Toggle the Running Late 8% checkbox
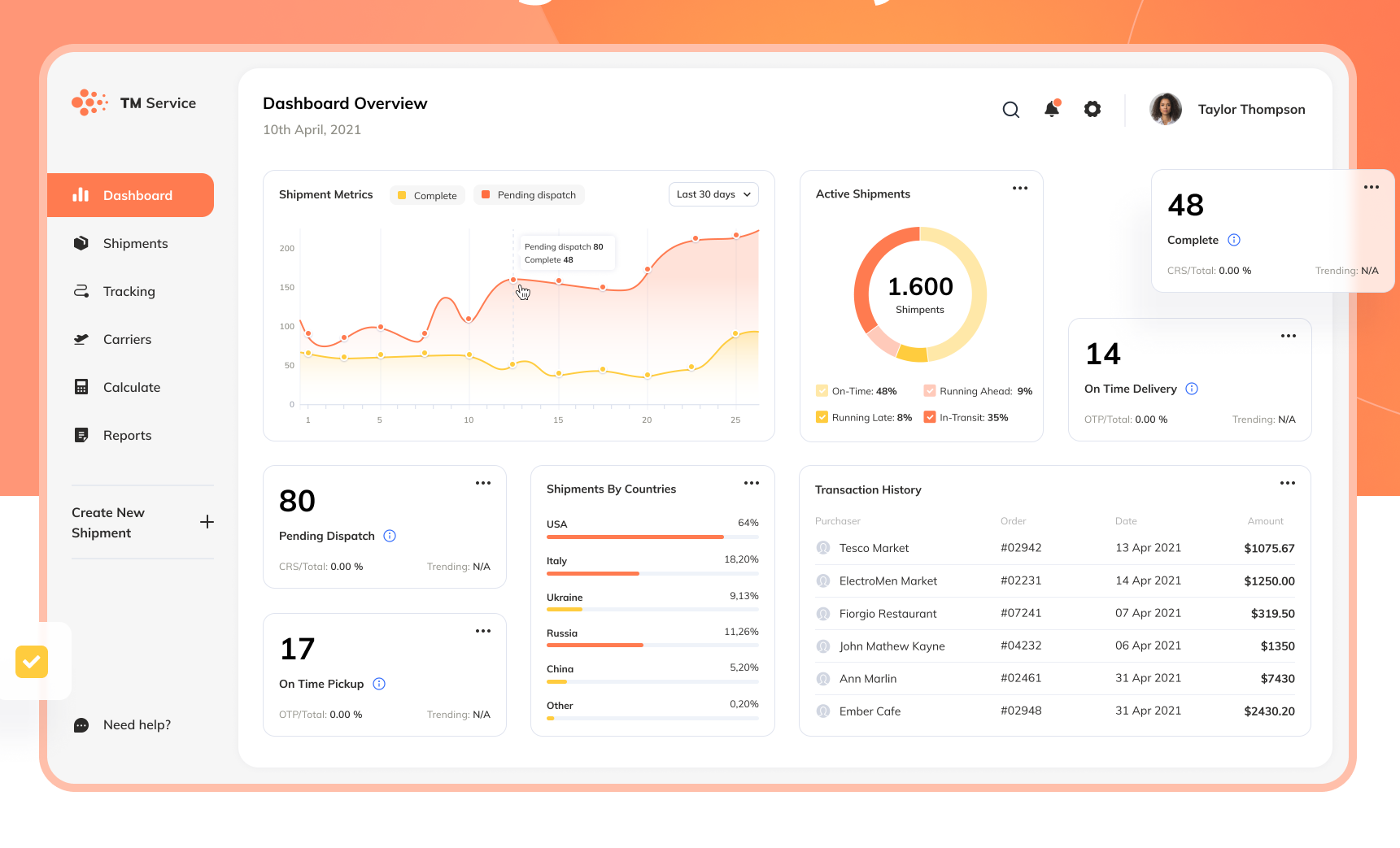This screenshot has height=848, width=1400. point(822,417)
